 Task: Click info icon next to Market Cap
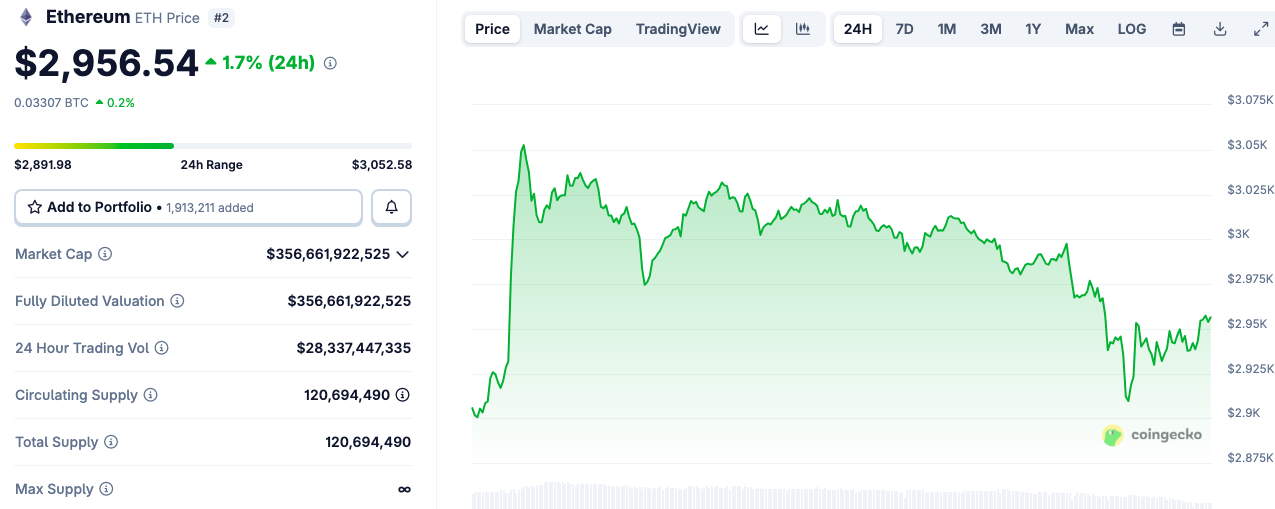(105, 254)
